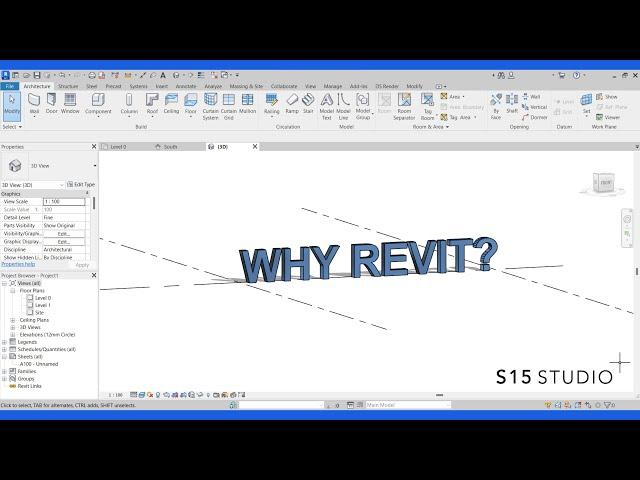Close the {3D} view tab
Image resolution: width=640 pixels, height=480 pixels.
255,147
